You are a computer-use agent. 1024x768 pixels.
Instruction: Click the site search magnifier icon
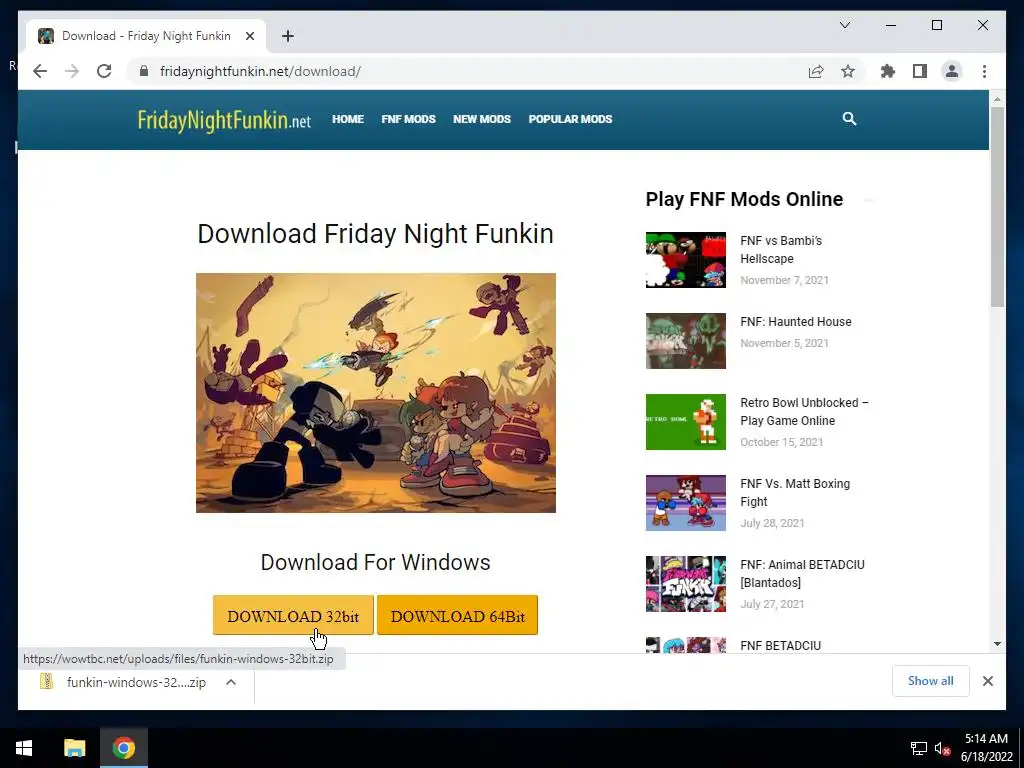(x=849, y=119)
